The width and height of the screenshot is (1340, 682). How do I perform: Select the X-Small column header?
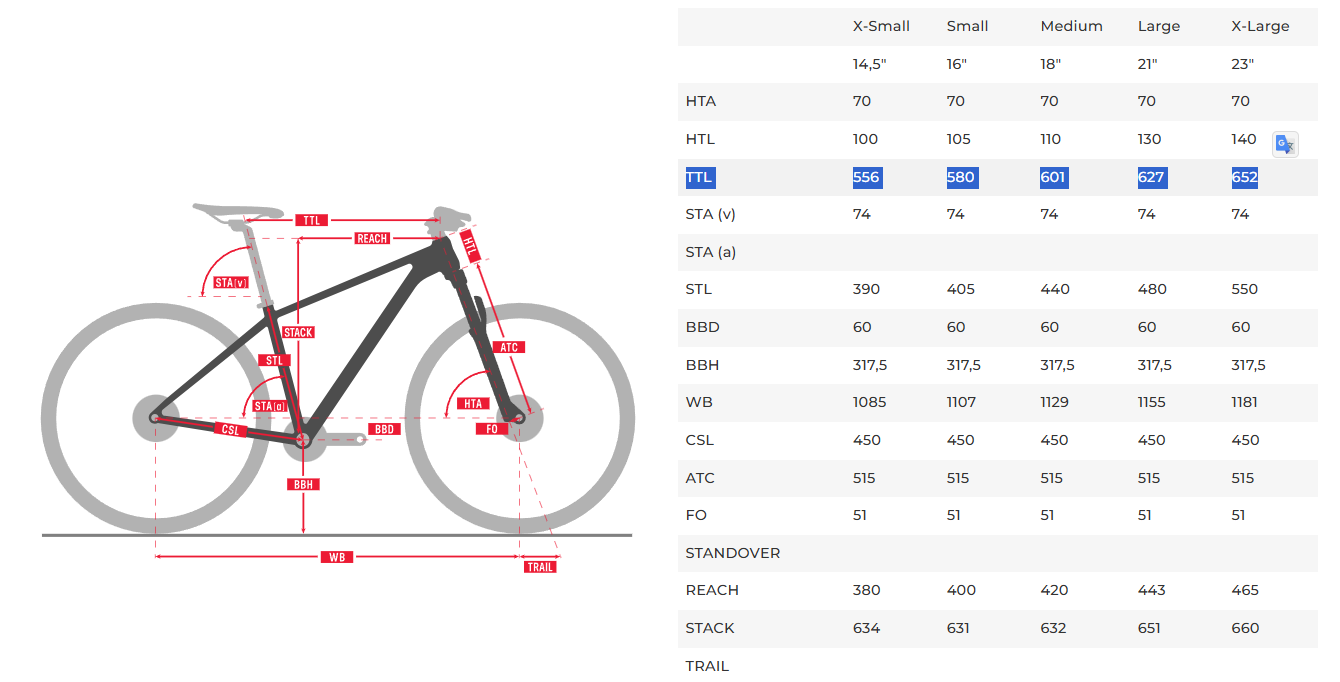pyautogui.click(x=881, y=26)
